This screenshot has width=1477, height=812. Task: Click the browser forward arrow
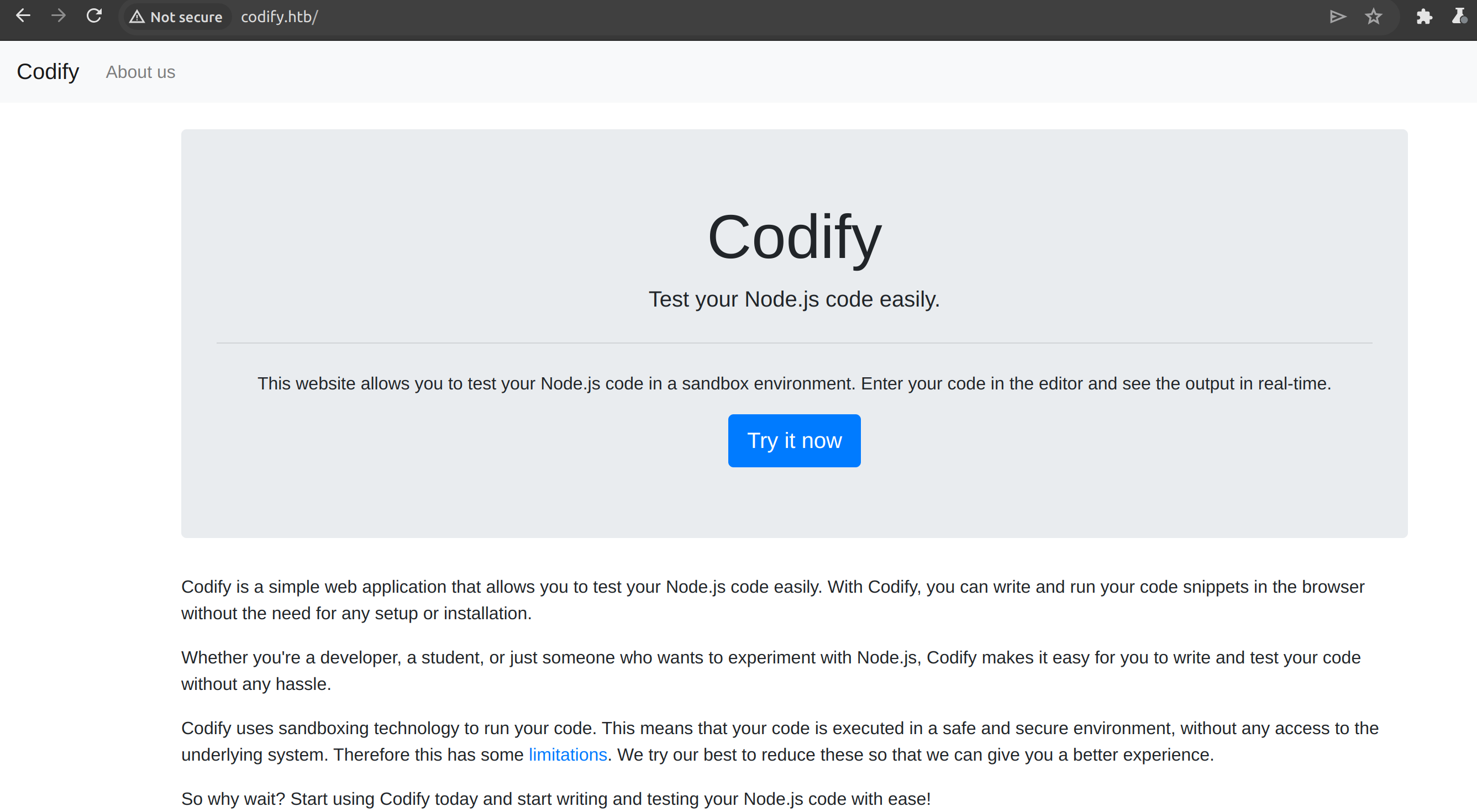tap(59, 16)
